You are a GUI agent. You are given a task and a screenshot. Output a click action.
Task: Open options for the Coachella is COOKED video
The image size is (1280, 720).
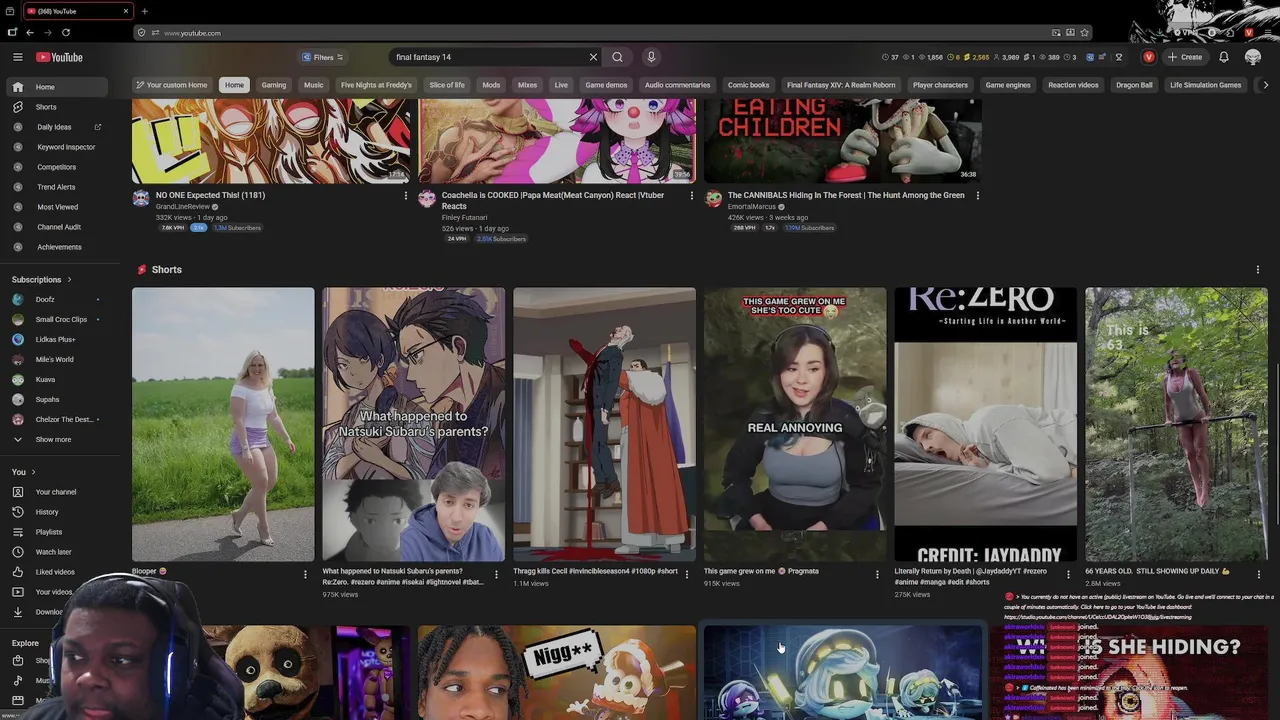691,196
